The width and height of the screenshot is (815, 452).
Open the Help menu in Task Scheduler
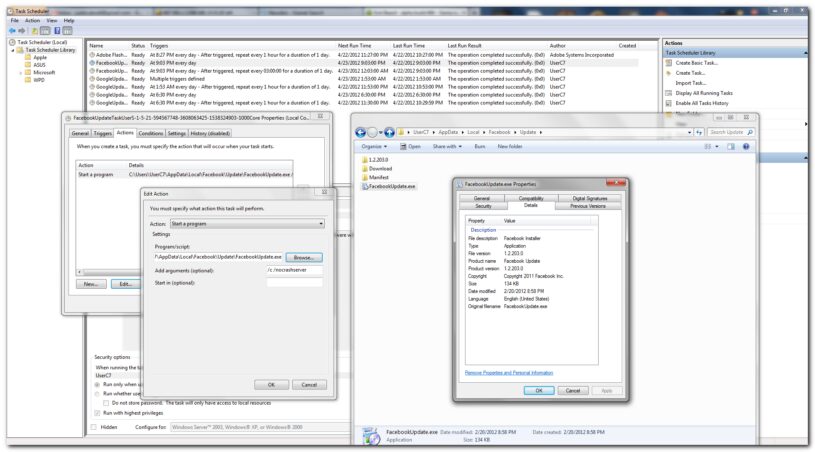69,20
